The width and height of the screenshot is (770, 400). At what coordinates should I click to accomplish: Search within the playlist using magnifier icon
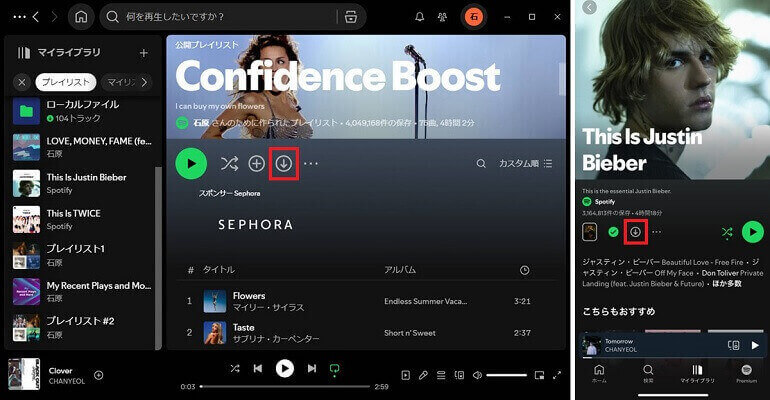coord(481,163)
